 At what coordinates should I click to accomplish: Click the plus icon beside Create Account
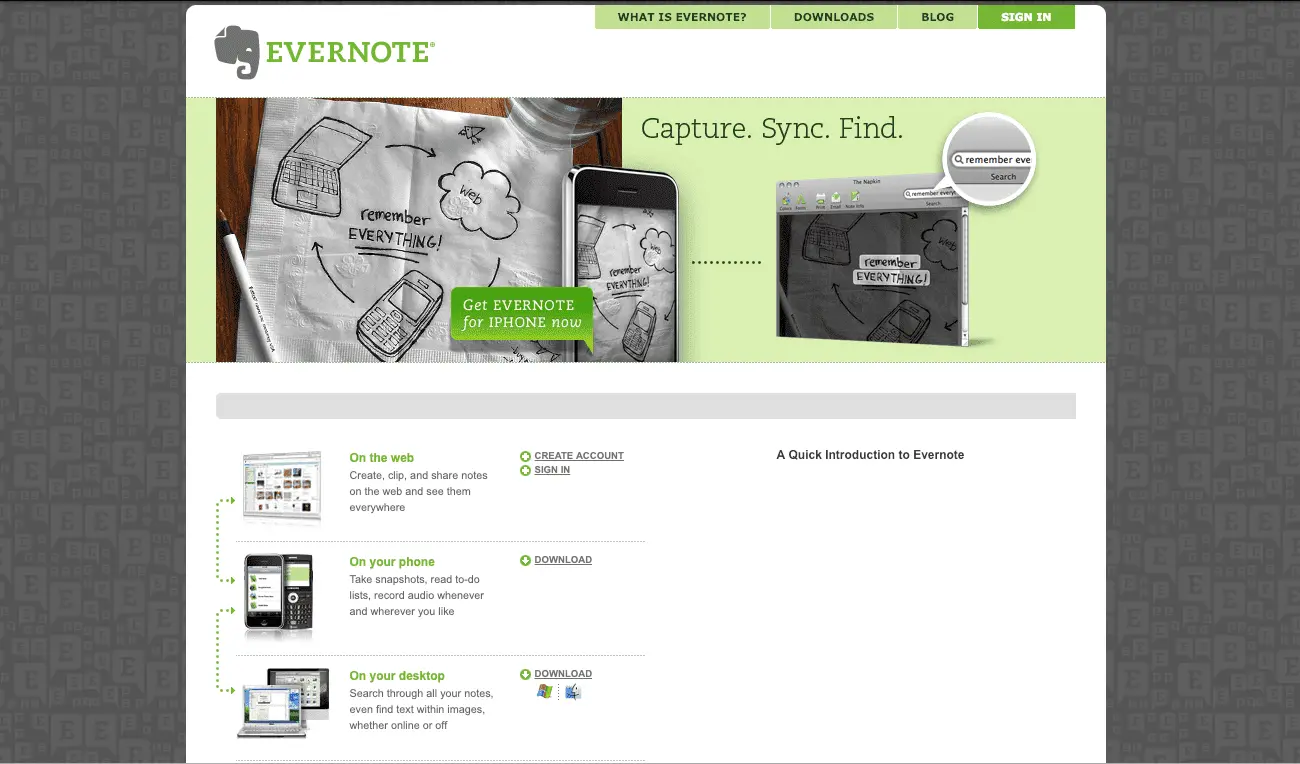point(525,456)
